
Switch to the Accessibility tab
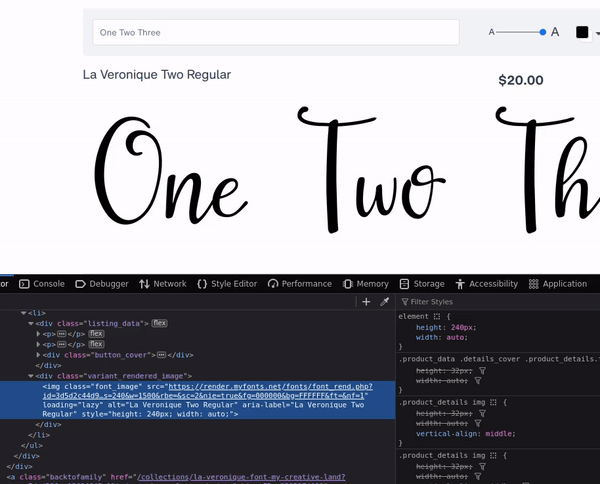pos(486,284)
